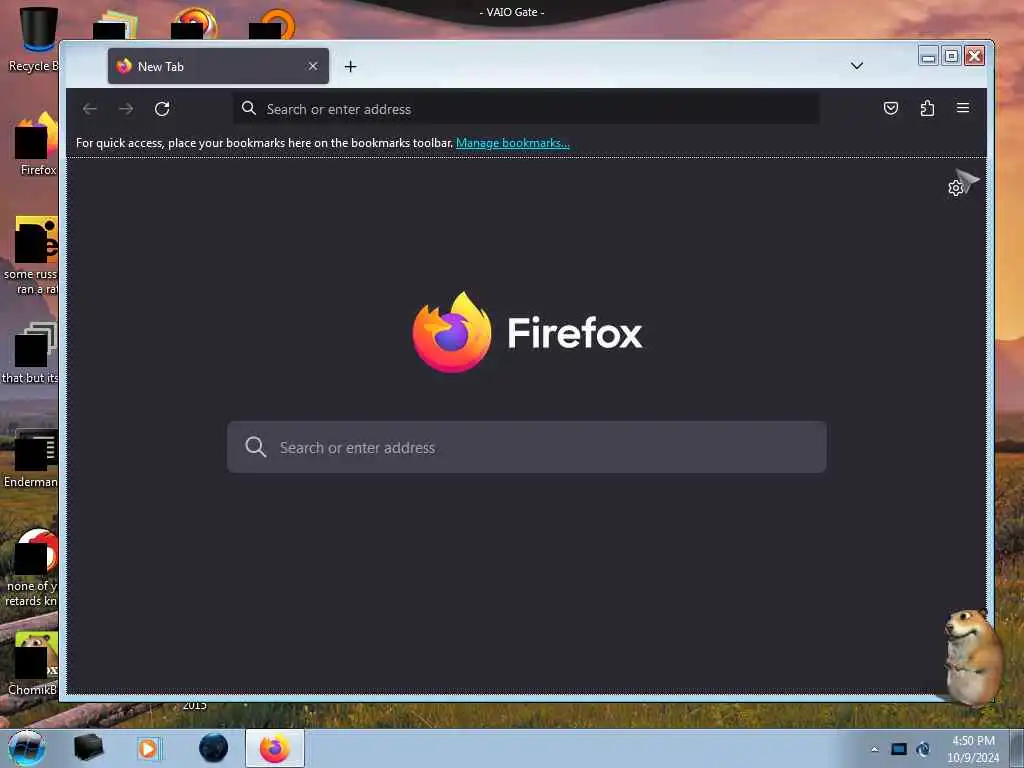Focus the center page search box
Image resolution: width=1024 pixels, height=768 pixels.
coord(526,447)
